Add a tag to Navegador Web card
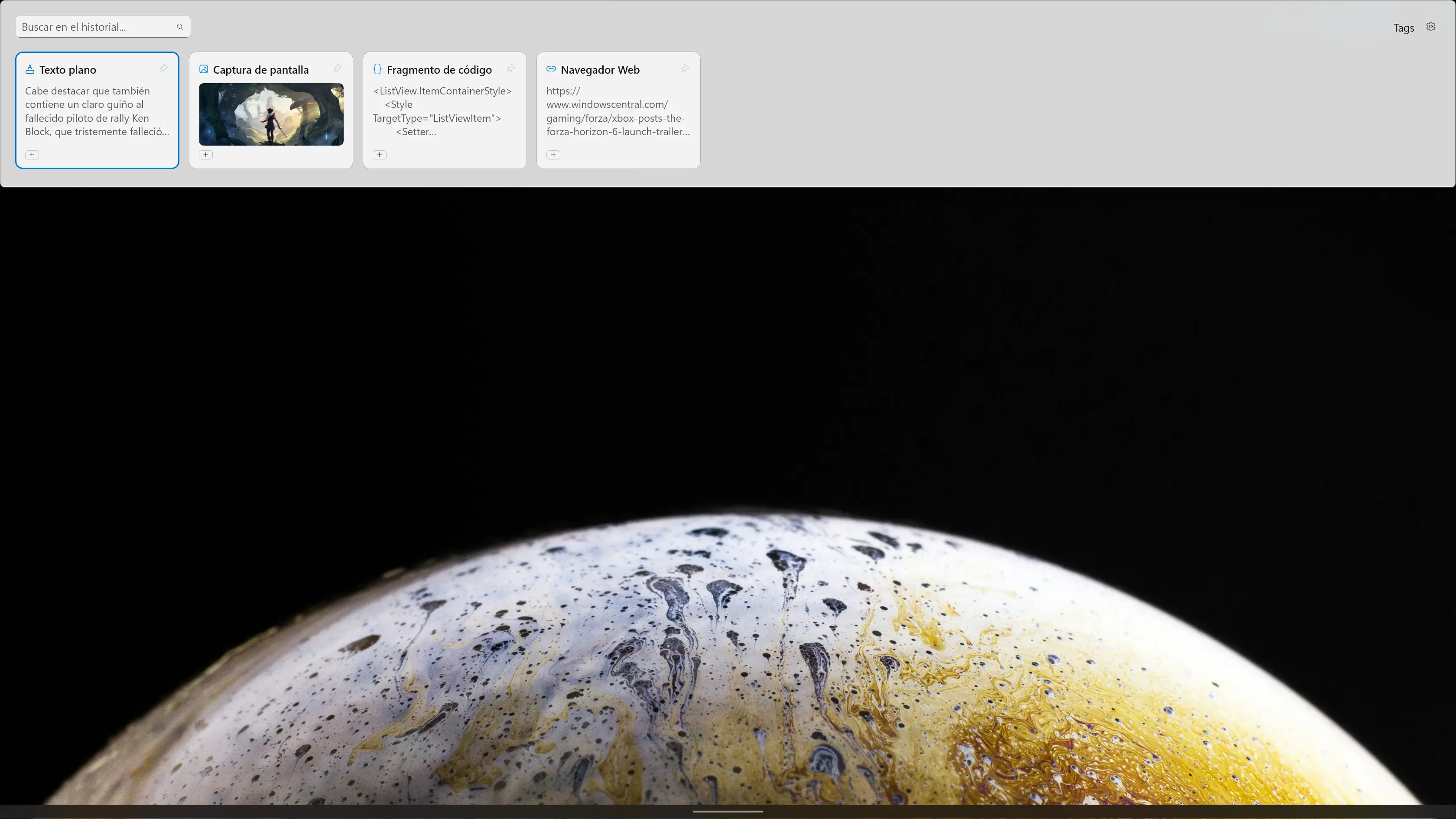The image size is (1456, 819). point(553,155)
